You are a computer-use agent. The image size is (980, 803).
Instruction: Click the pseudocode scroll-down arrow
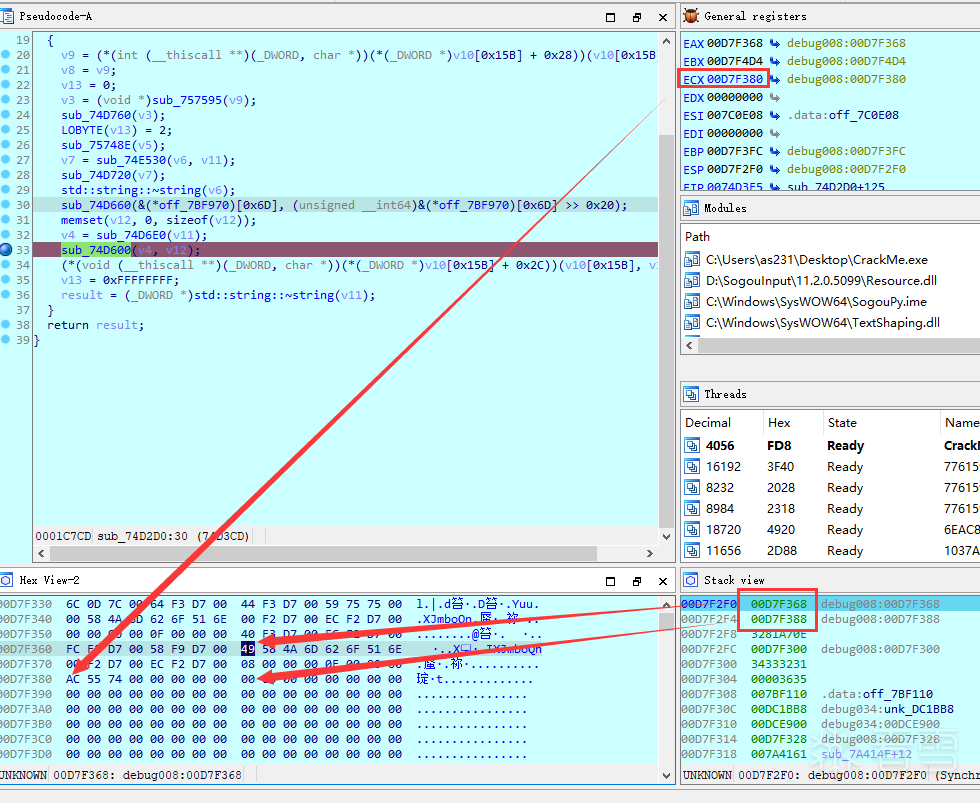[666, 537]
